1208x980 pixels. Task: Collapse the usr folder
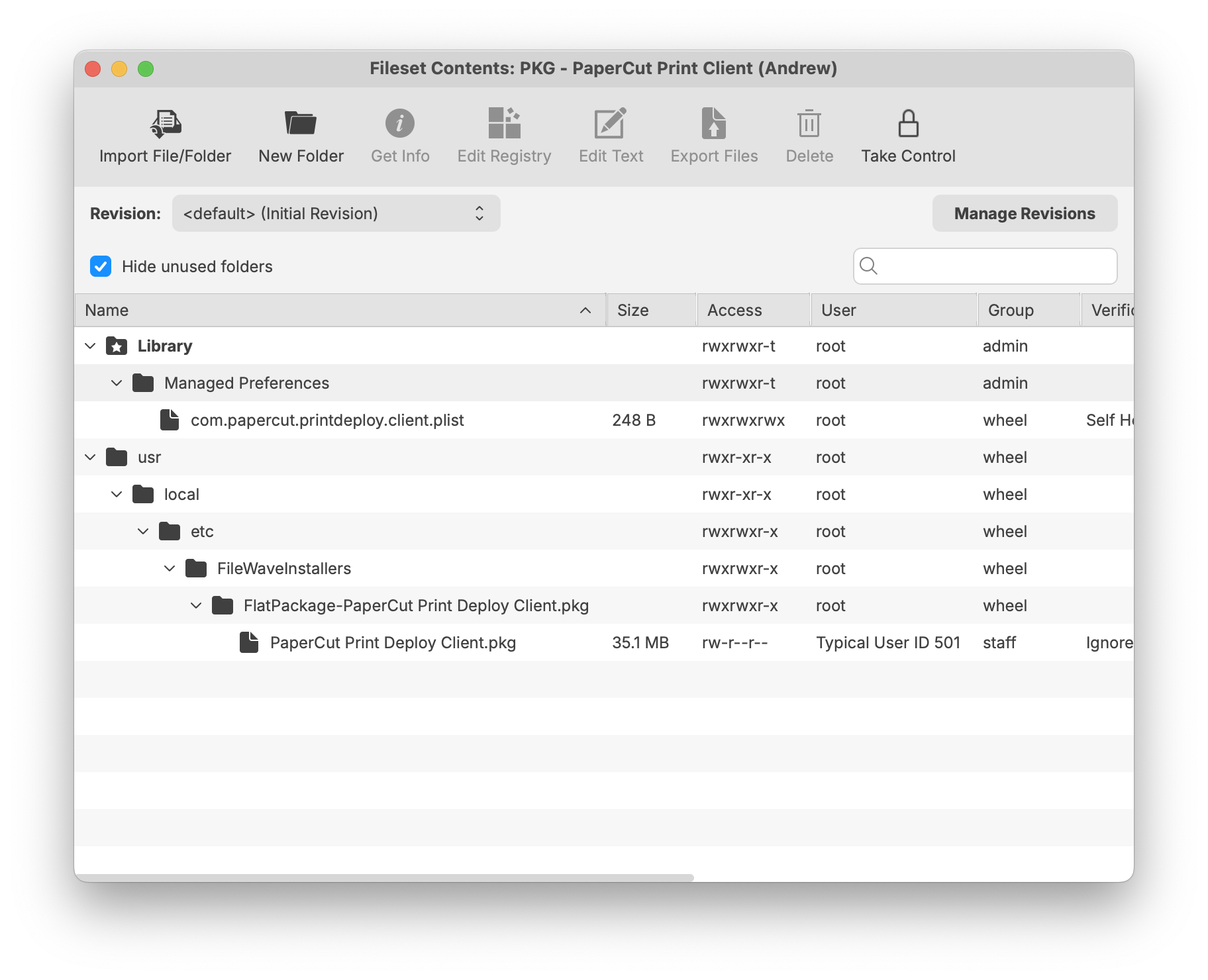point(91,457)
